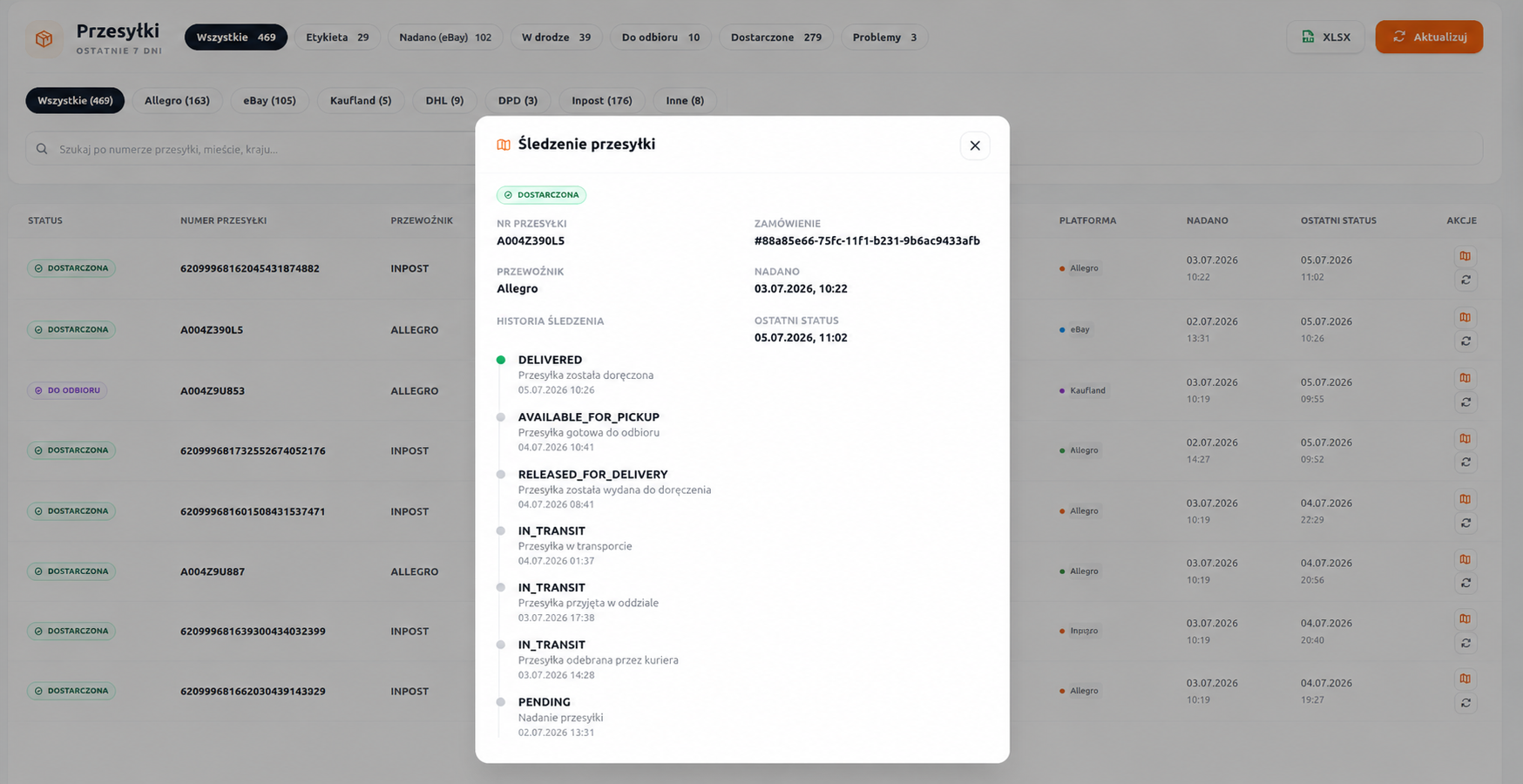Select the Problemy 3 filter
The width and height of the screenshot is (1523, 784).
pos(884,37)
